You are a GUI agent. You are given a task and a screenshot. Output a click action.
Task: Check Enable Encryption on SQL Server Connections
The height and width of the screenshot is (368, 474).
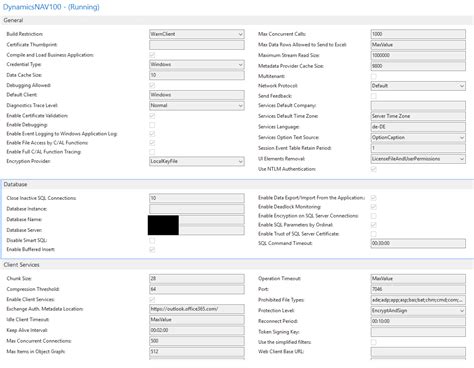(374, 216)
